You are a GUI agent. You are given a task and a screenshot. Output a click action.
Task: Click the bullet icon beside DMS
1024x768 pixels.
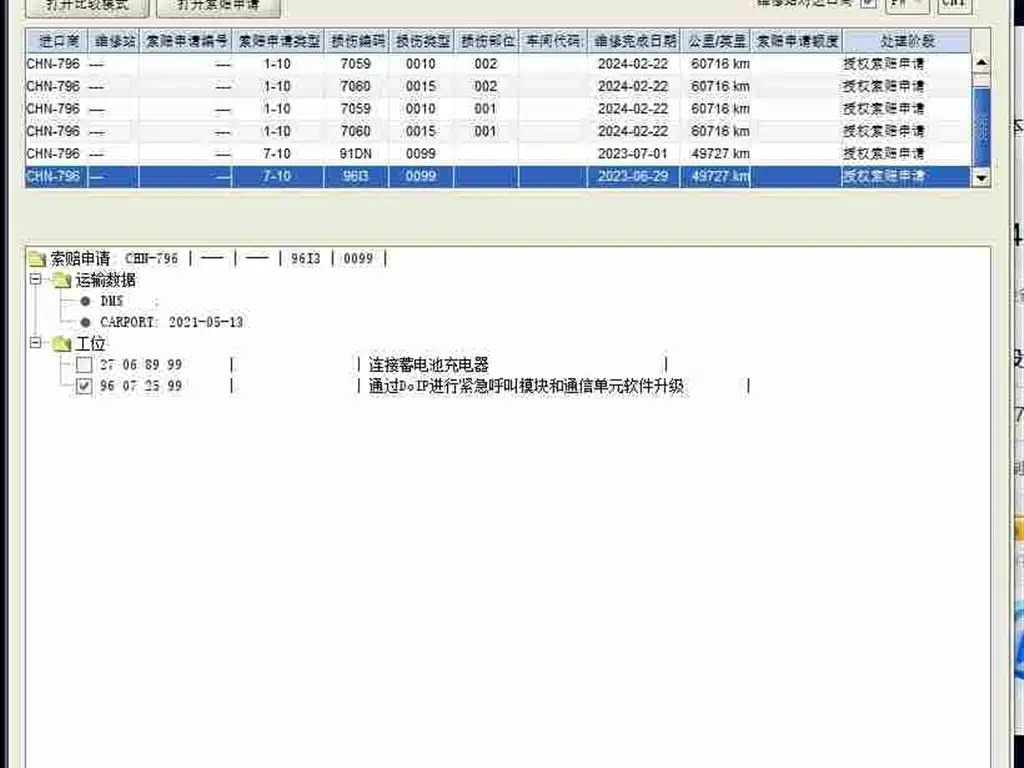(85, 301)
